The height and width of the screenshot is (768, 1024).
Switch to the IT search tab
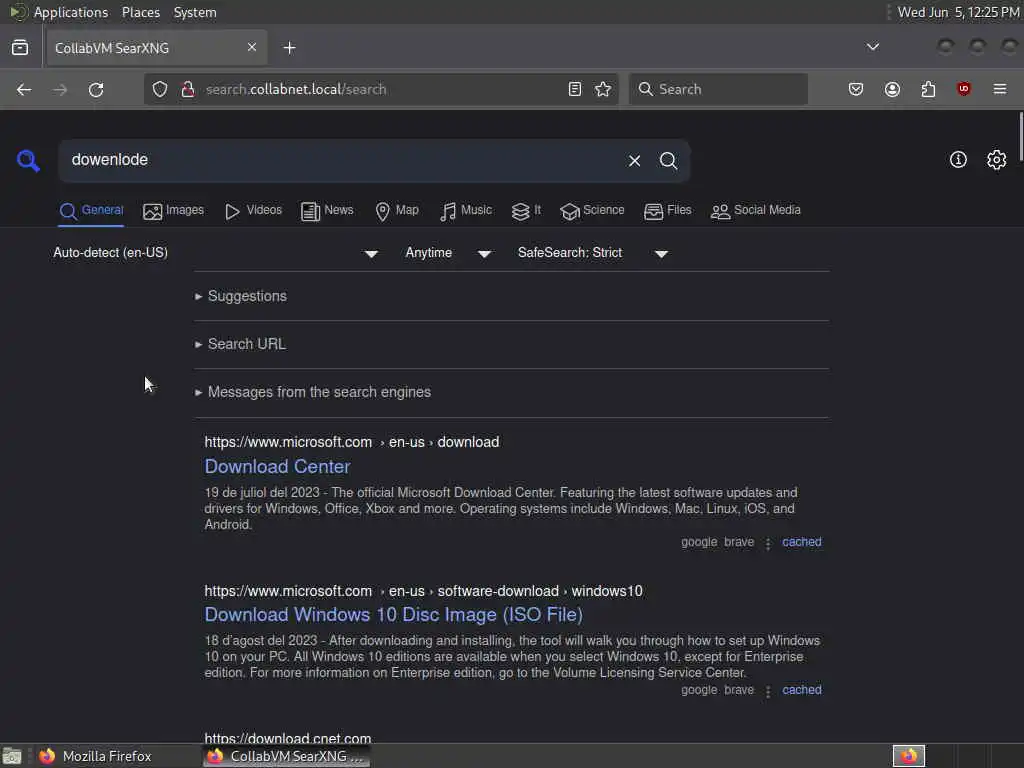coord(526,210)
